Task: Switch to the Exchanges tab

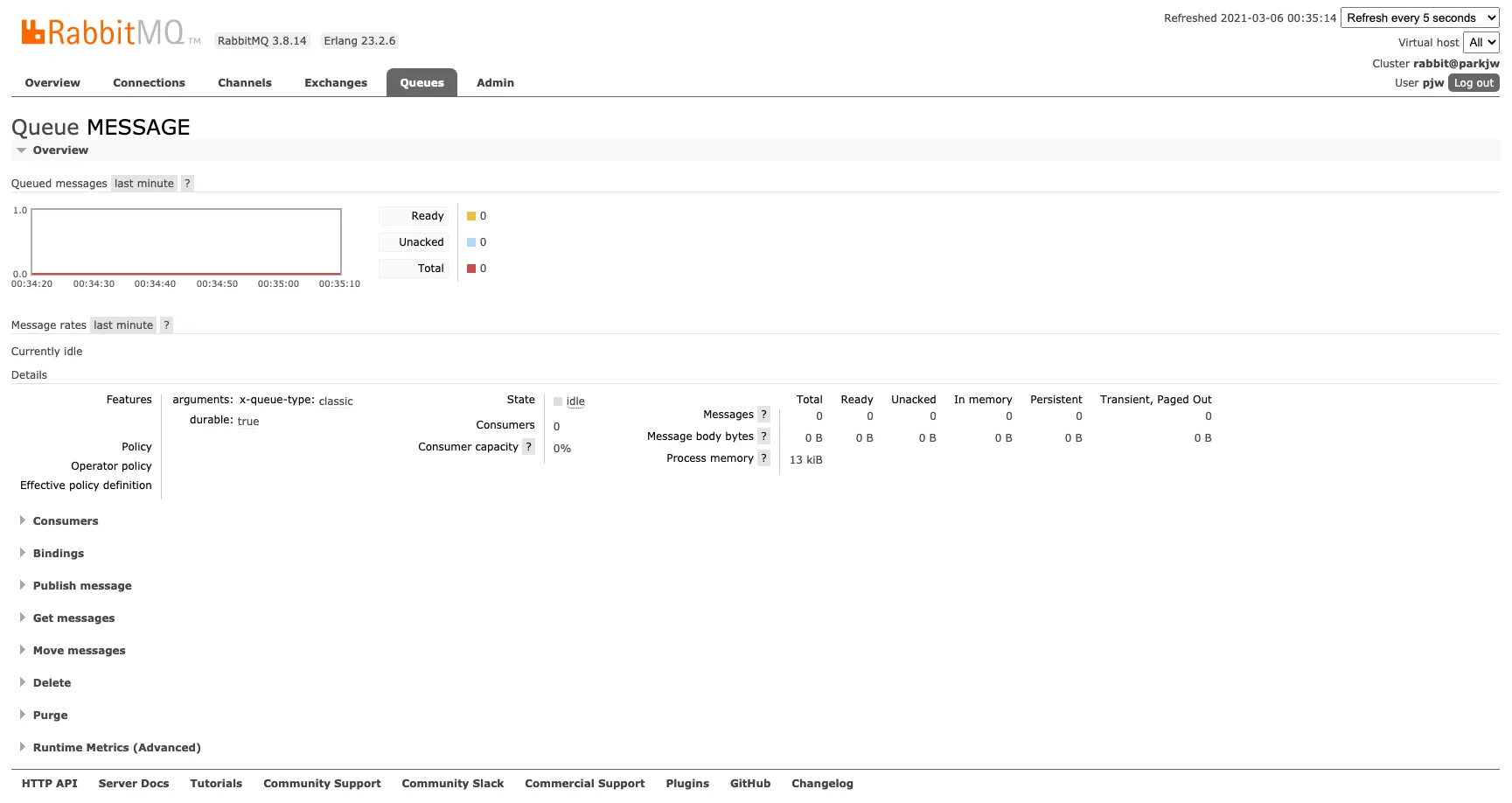Action: 336,83
